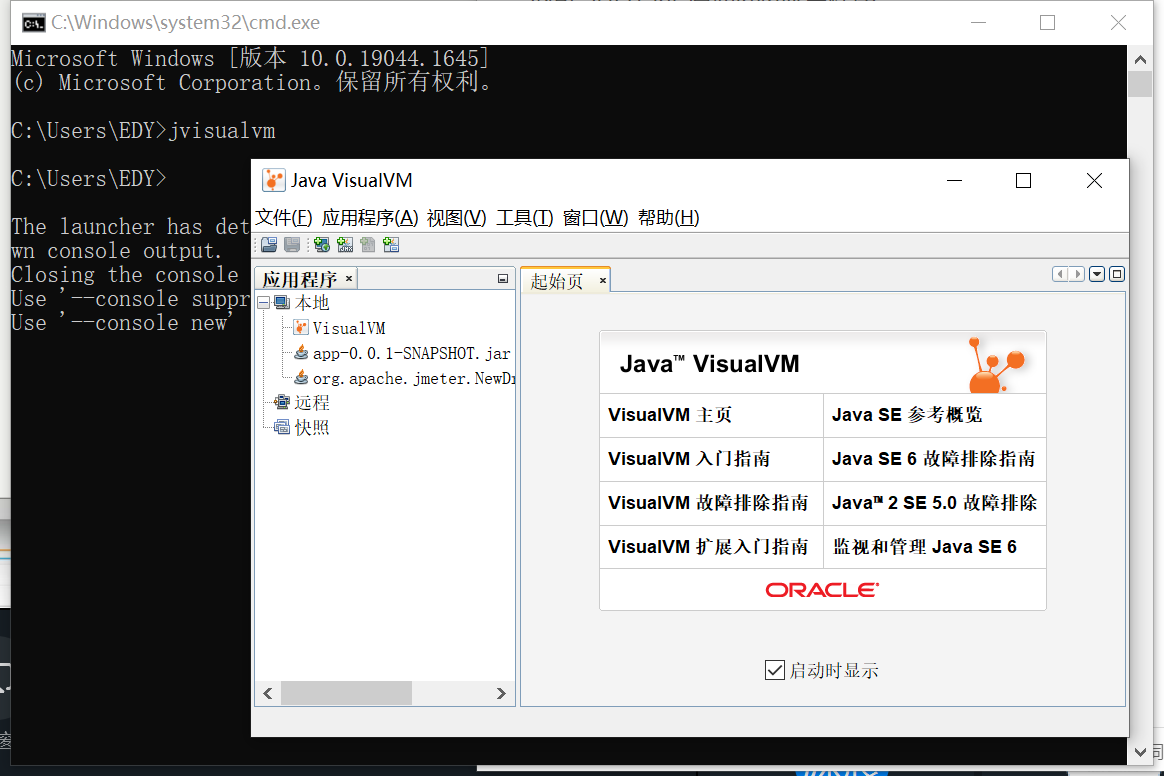Screen dimensions: 1164x776
Task: Select the VisualVM node in the tree
Action: click(340, 328)
